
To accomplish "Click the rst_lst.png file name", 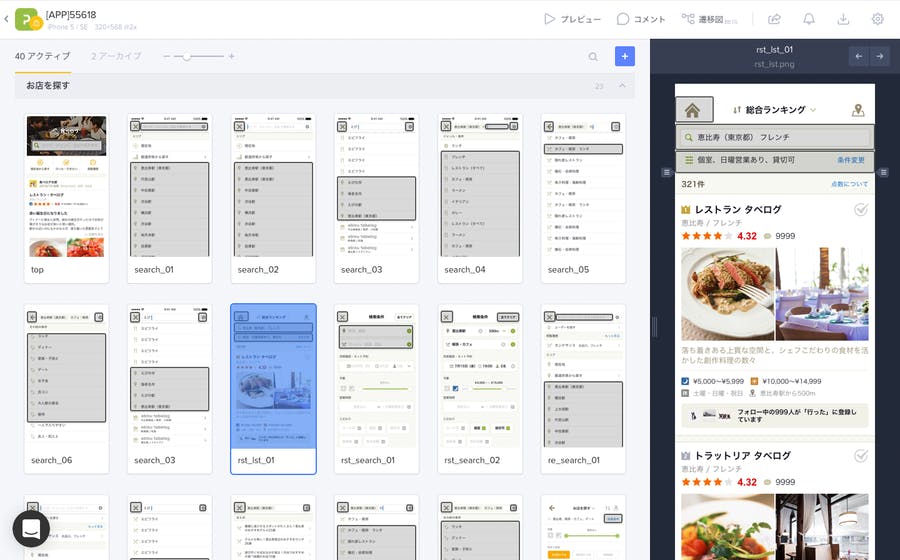I will coord(774,64).
